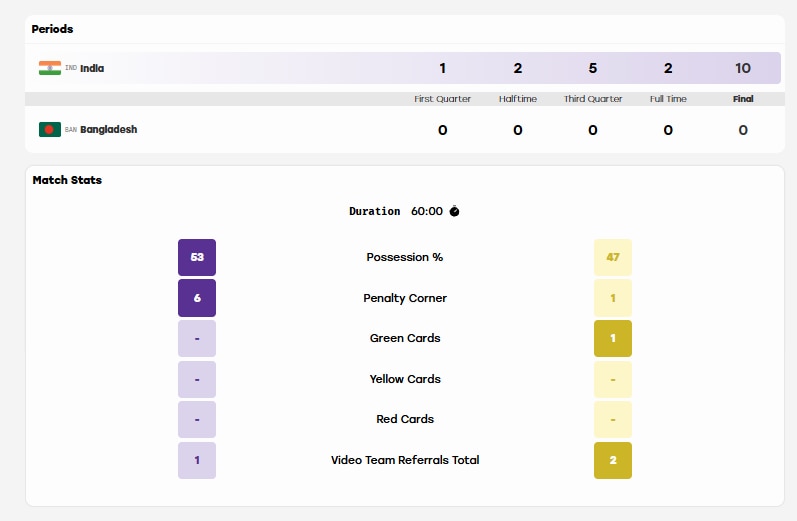This screenshot has height=521, width=797.
Task: Click Bangladesh's Video Team Referrals value 2
Action: click(613, 460)
